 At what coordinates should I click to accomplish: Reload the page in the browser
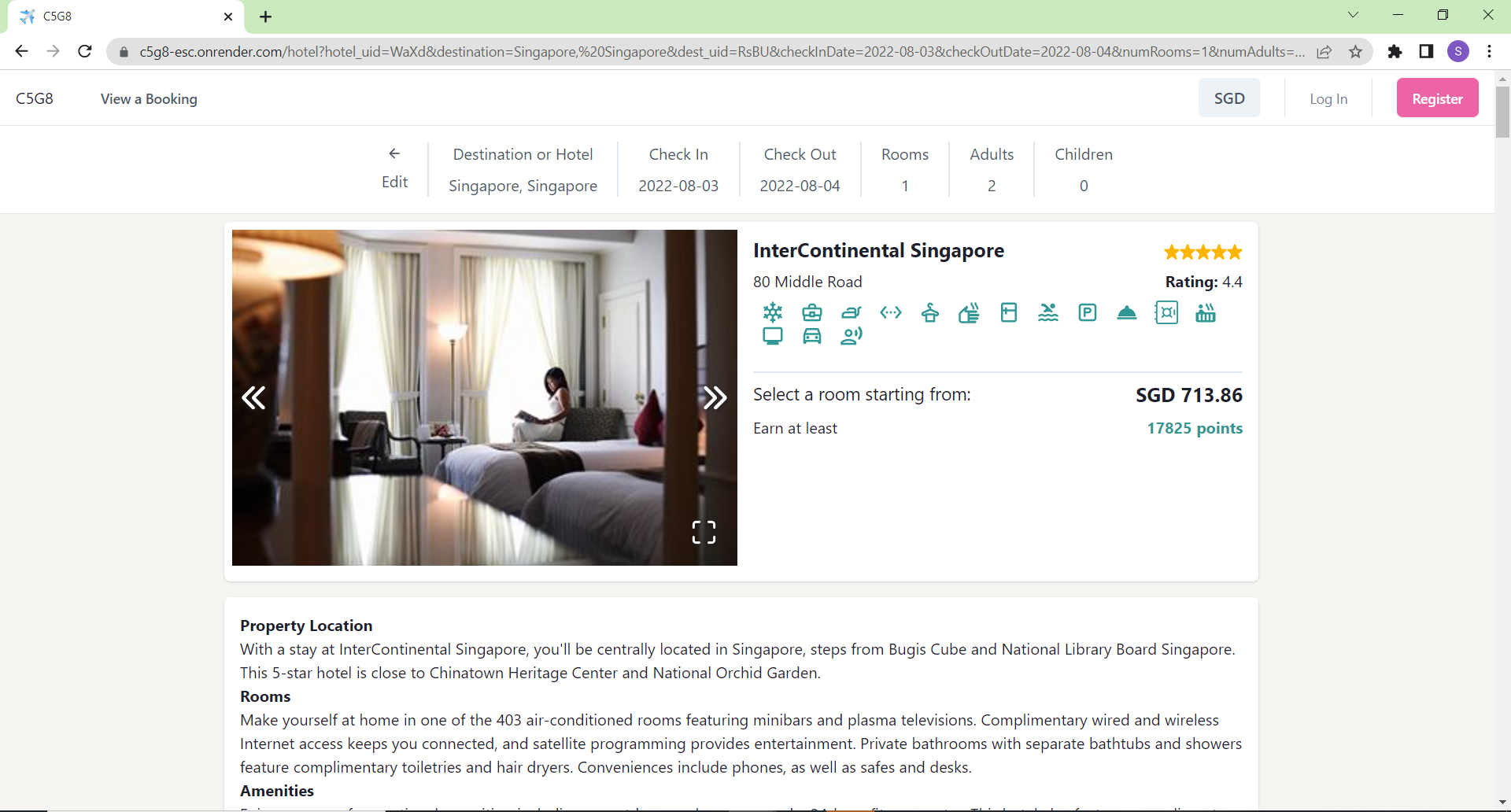[85, 51]
